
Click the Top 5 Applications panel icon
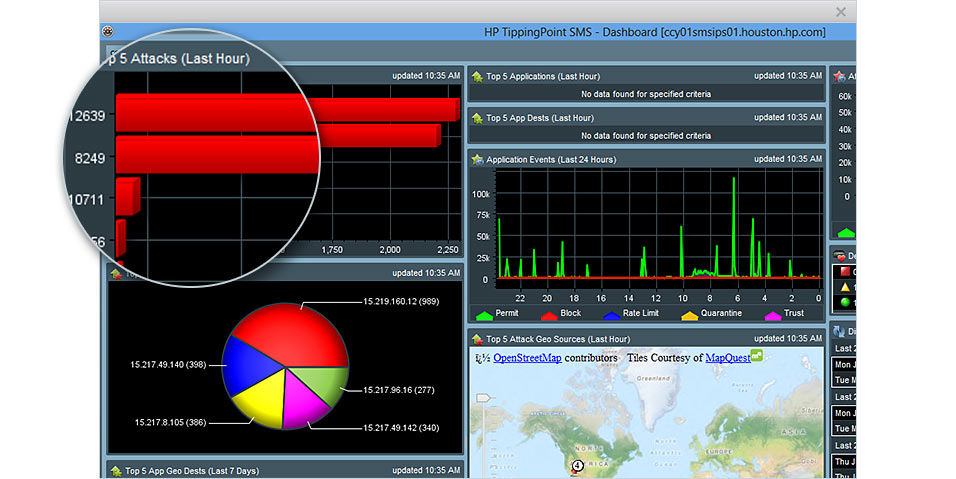click(x=477, y=76)
